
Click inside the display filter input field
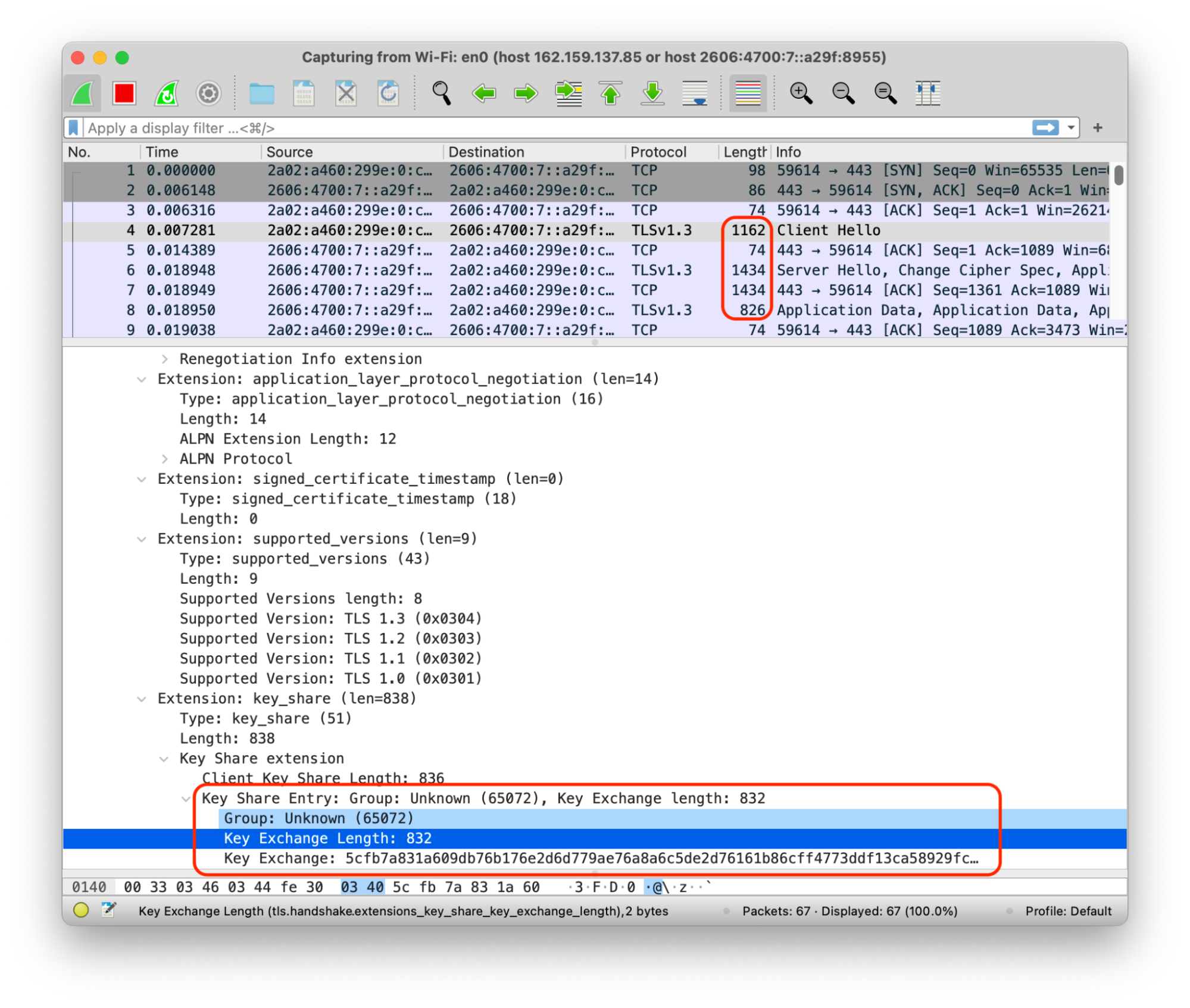(536, 128)
